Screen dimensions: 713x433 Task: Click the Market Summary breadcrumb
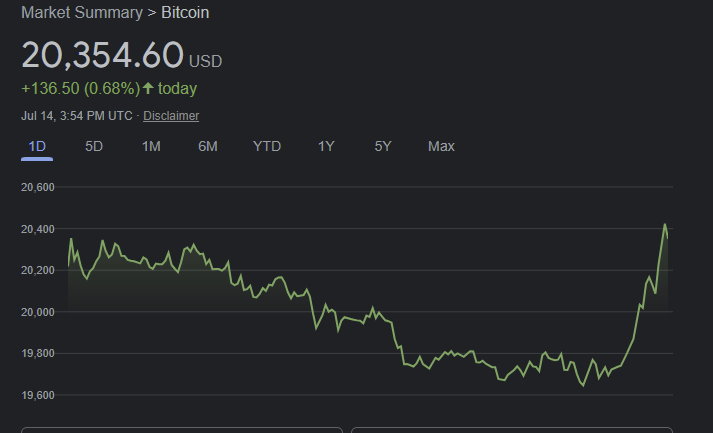pos(82,13)
